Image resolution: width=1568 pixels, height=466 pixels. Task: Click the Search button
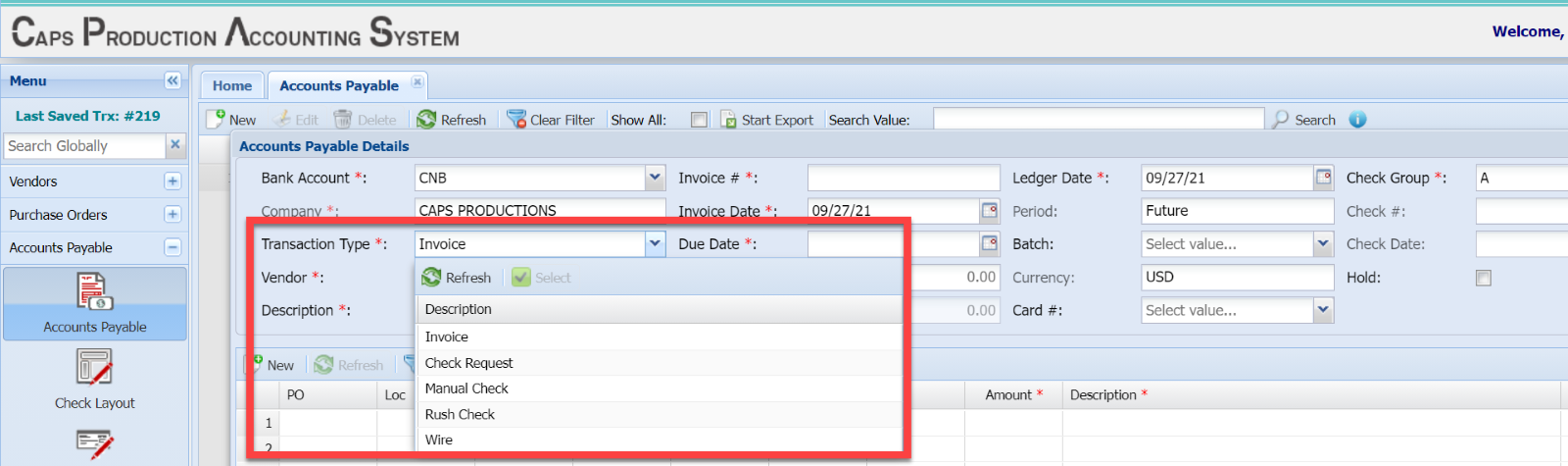click(x=1304, y=120)
